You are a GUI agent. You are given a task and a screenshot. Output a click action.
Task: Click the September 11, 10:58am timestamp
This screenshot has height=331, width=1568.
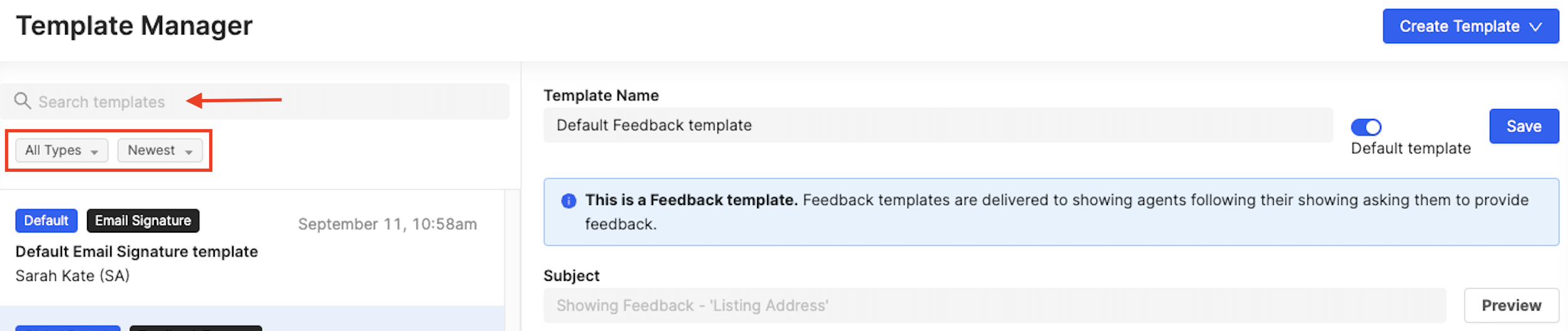387,224
